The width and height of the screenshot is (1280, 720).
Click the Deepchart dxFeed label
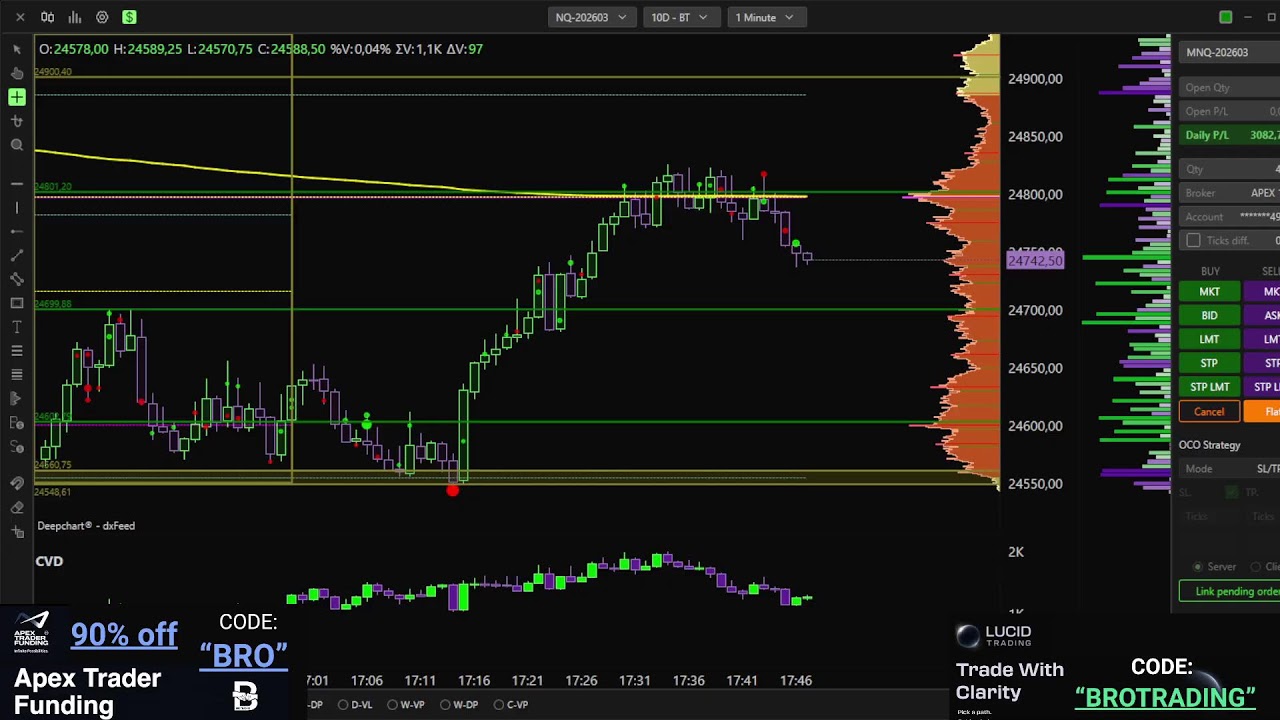tap(86, 526)
